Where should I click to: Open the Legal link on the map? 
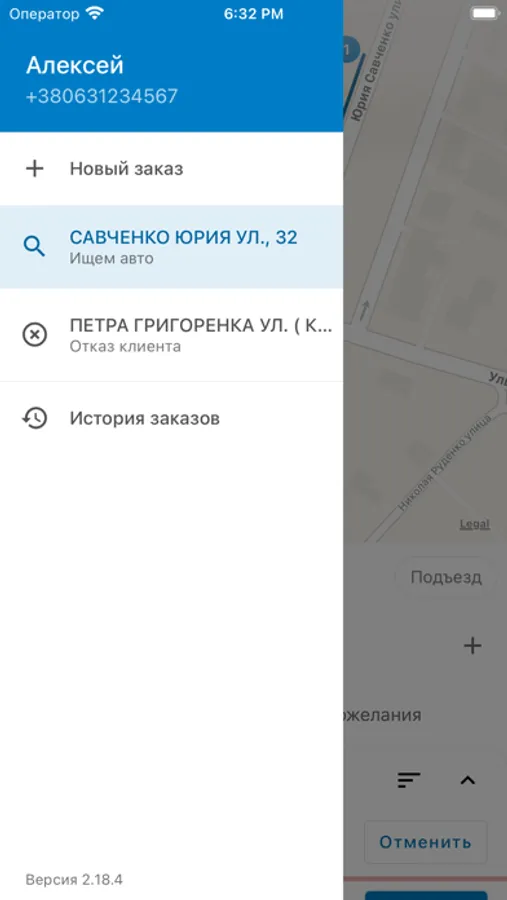coord(474,524)
